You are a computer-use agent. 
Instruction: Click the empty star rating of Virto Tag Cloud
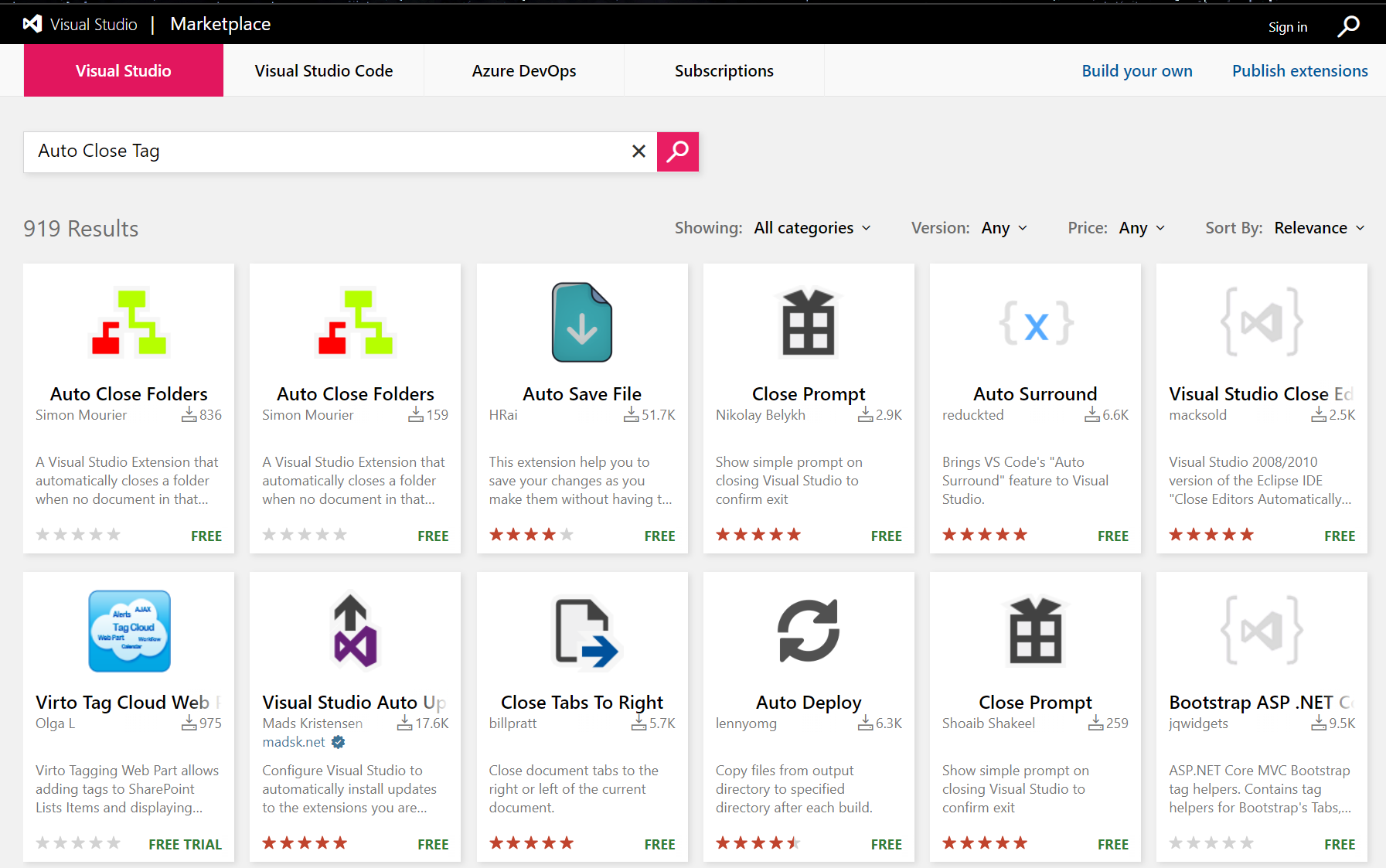[78, 843]
